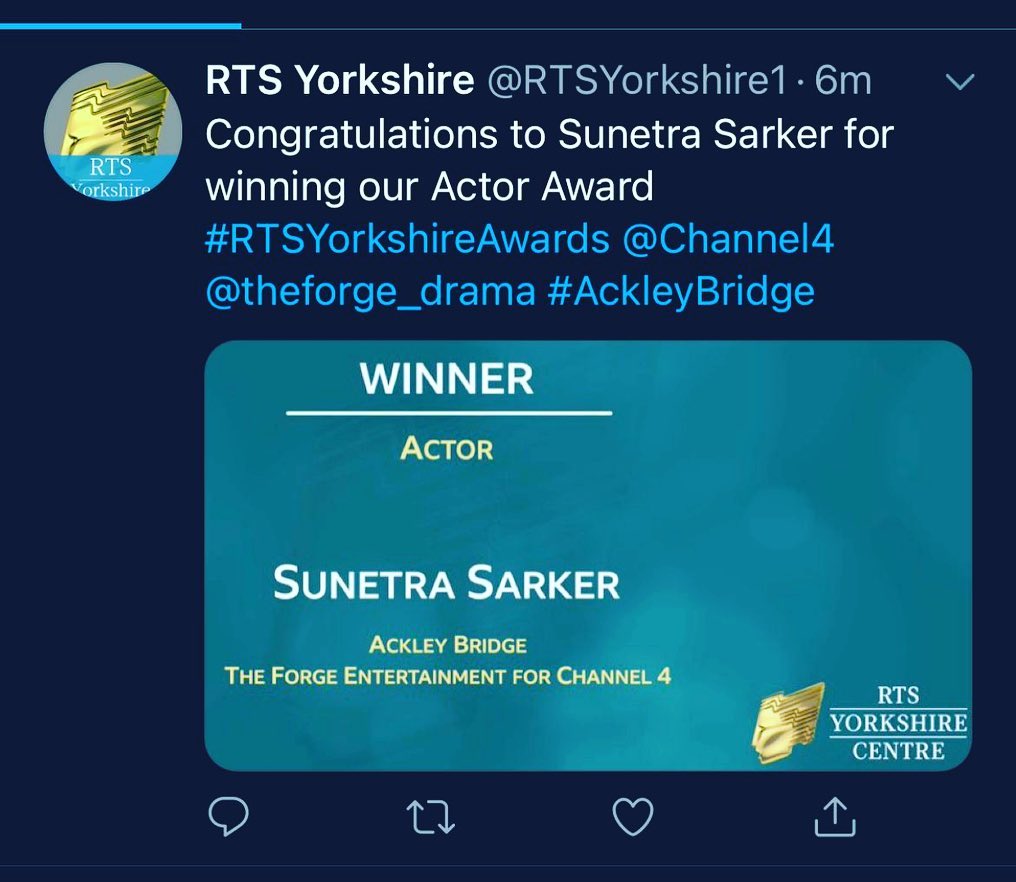
Task: Click the RTS Yorkshire display name
Action: pyautogui.click(x=340, y=82)
